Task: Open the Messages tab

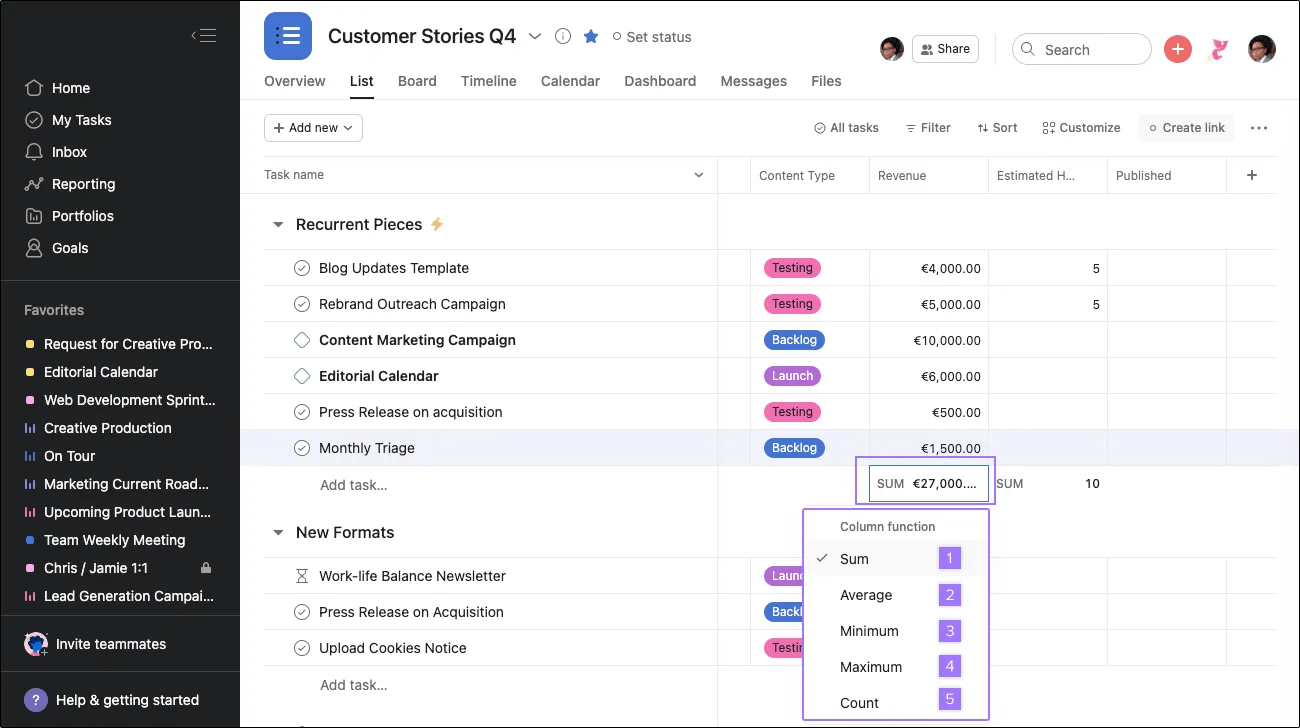Action: 753,81
